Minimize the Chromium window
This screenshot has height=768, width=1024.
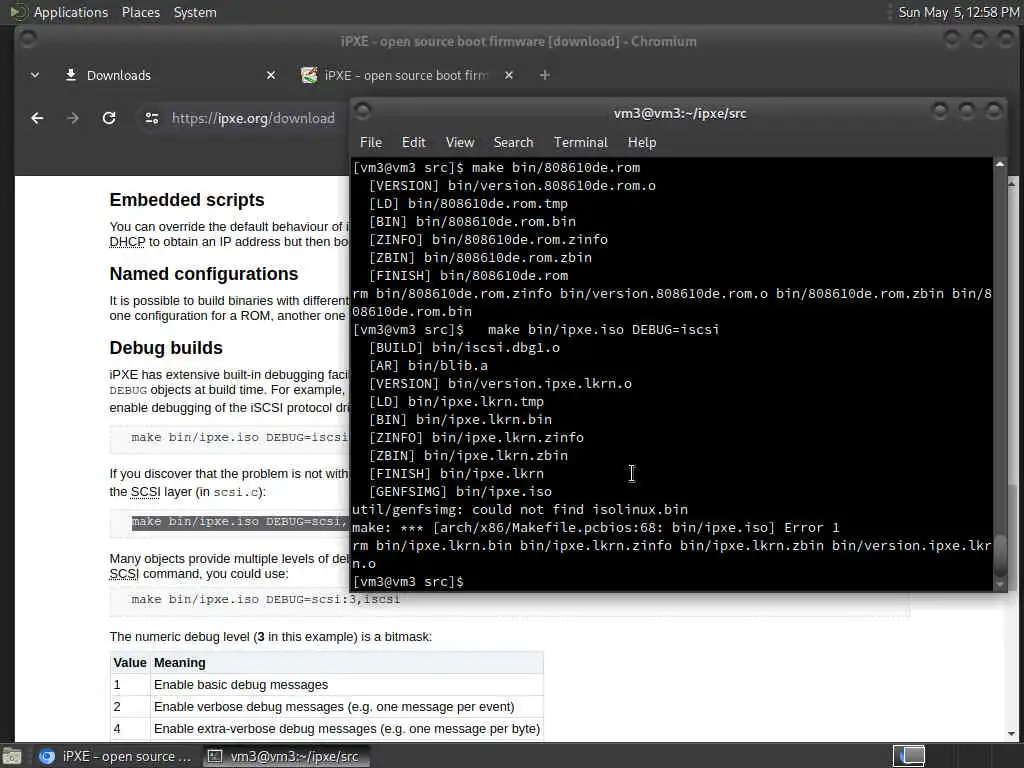pos(952,39)
